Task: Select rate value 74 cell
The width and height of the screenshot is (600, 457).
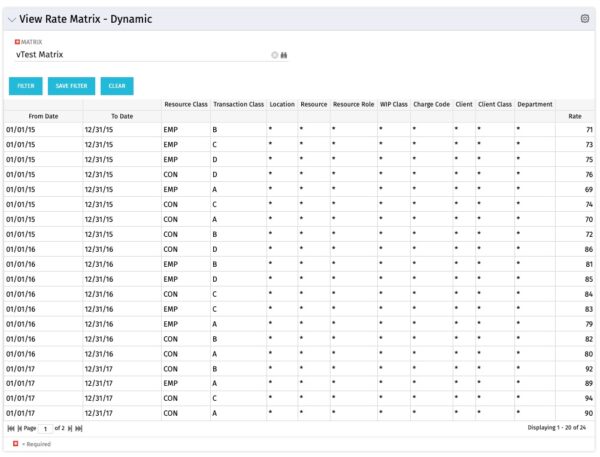Action: (x=575, y=204)
